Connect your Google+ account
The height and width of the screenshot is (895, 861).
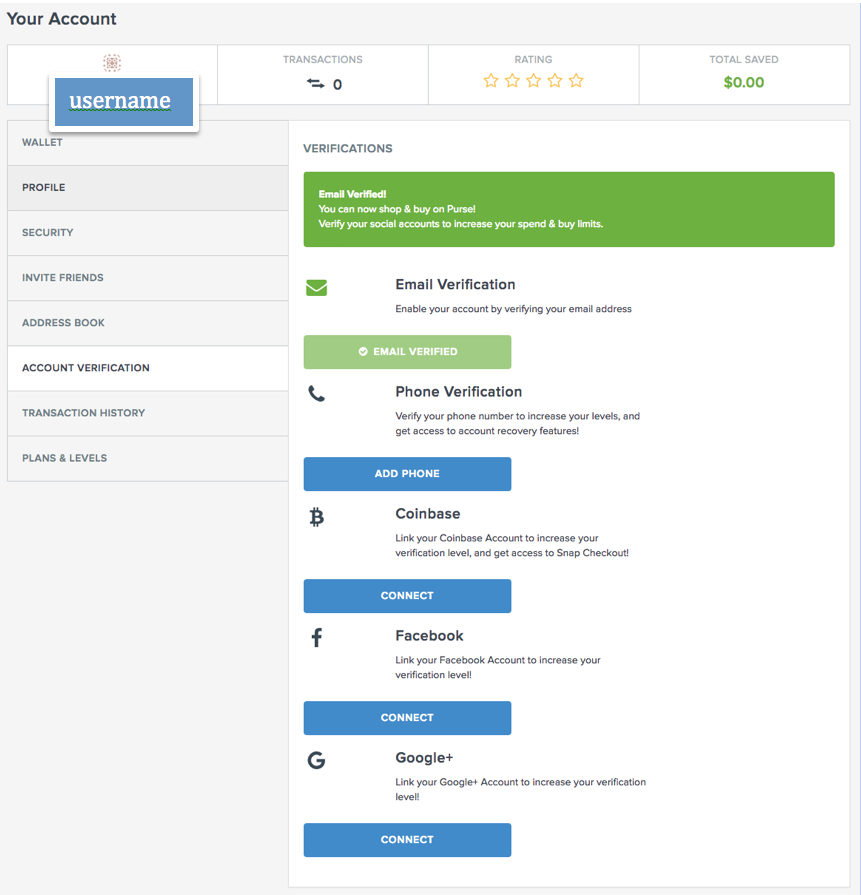tap(407, 840)
